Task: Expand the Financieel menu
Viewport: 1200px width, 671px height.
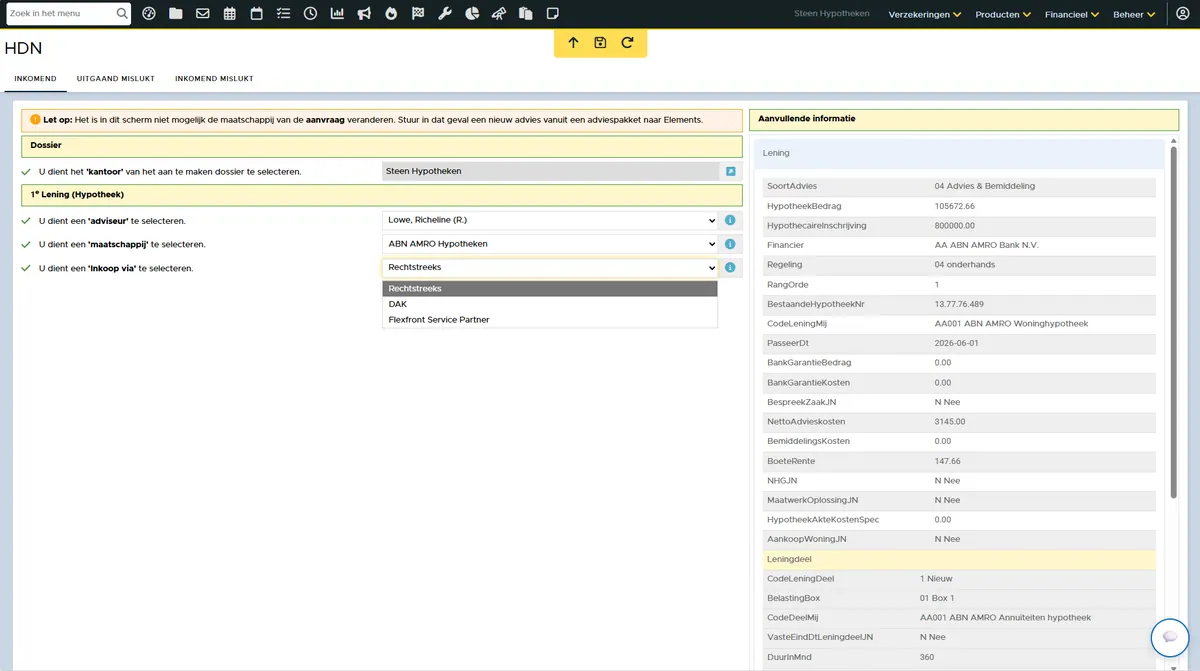Action: tap(1072, 15)
